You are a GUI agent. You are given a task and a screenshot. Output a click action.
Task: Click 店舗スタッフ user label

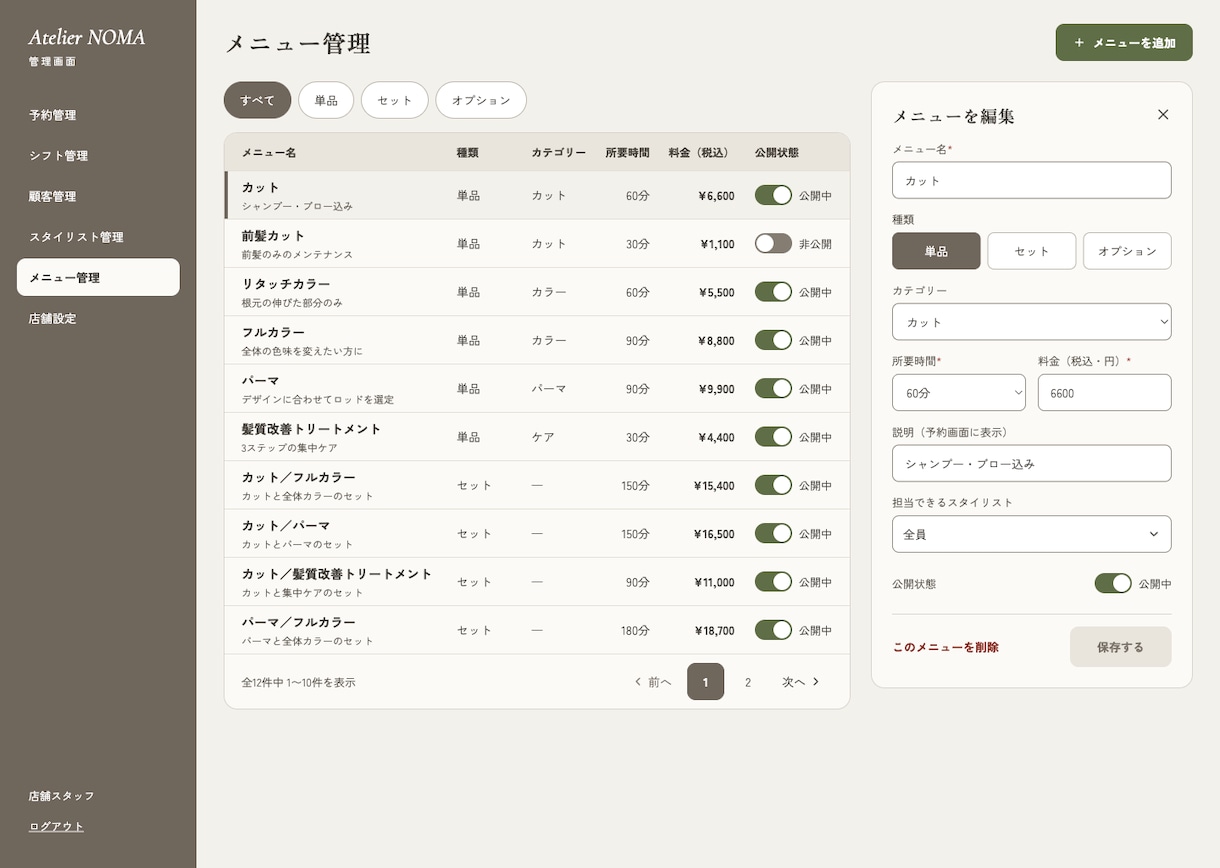click(x=61, y=796)
